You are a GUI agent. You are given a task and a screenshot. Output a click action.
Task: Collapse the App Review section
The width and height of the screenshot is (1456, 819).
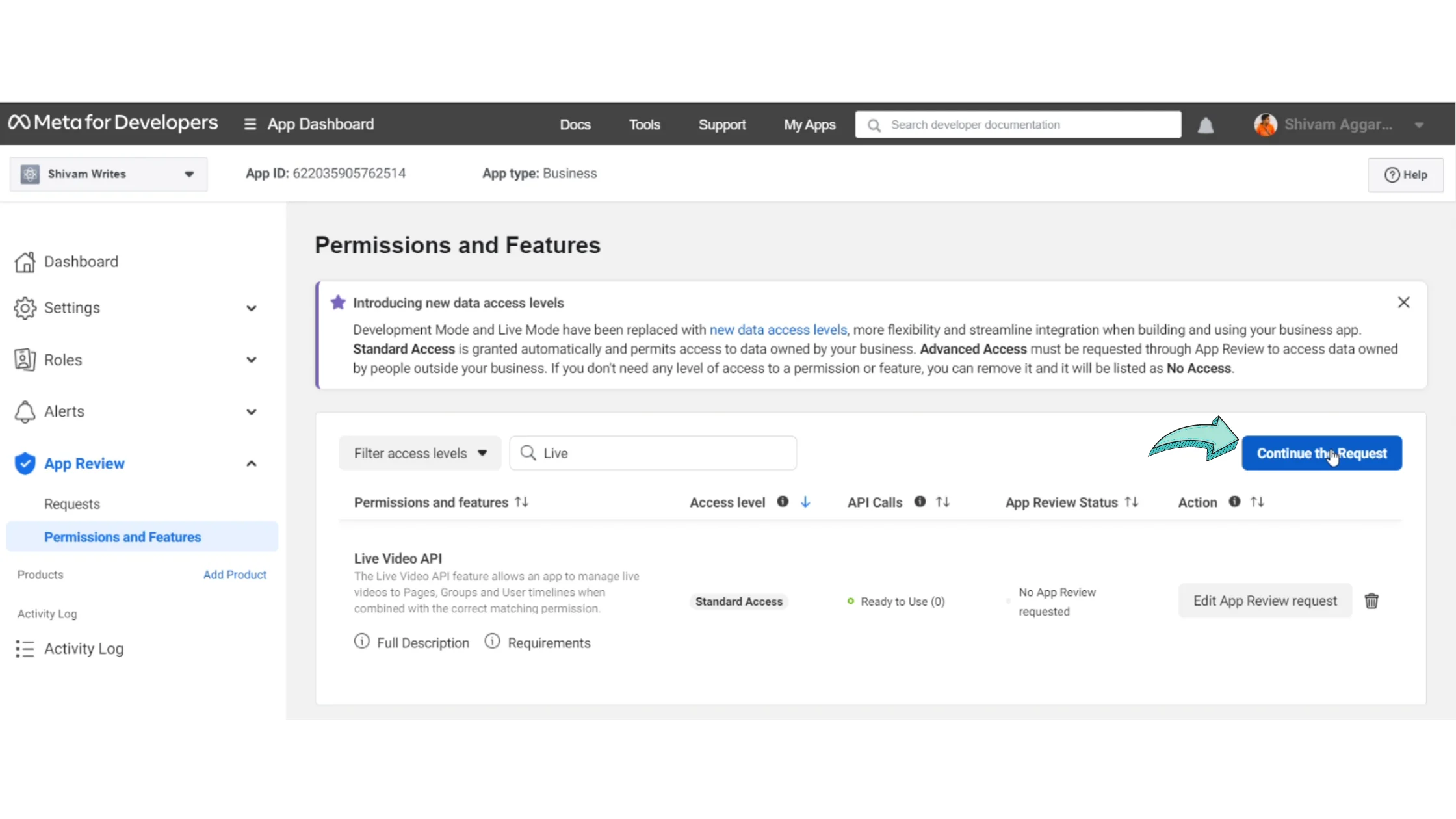[251, 463]
